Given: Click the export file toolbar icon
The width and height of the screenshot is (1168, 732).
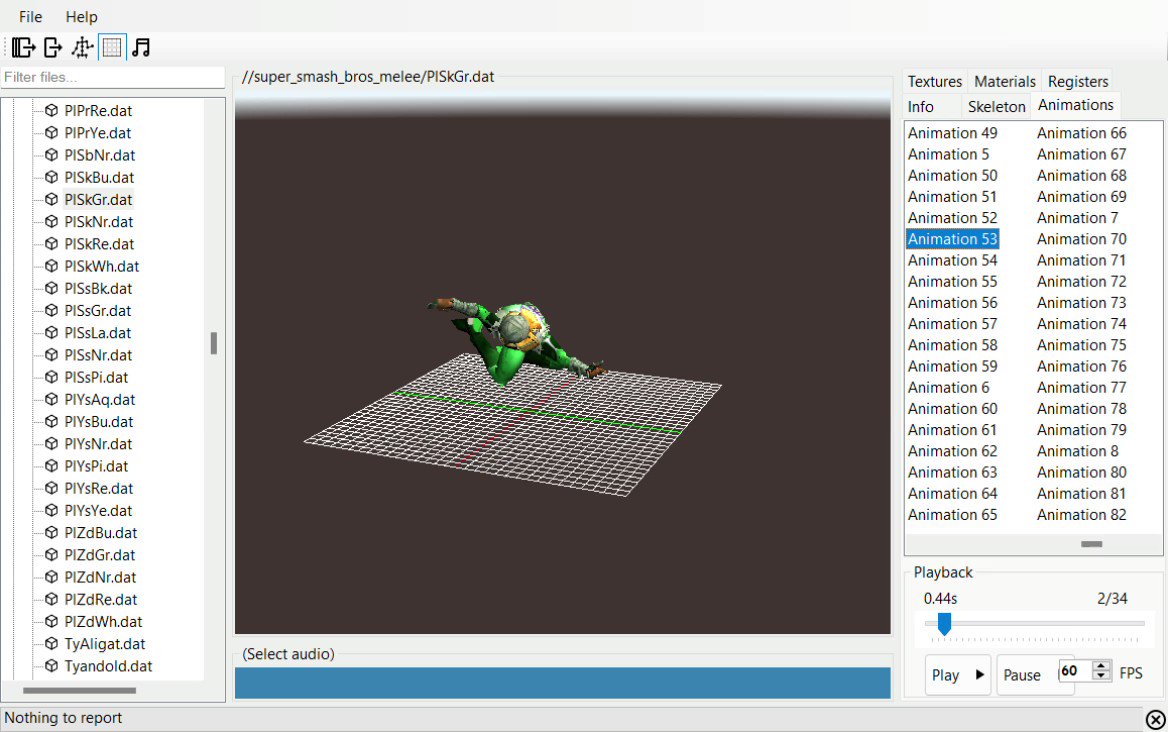Looking at the screenshot, I should (53, 48).
